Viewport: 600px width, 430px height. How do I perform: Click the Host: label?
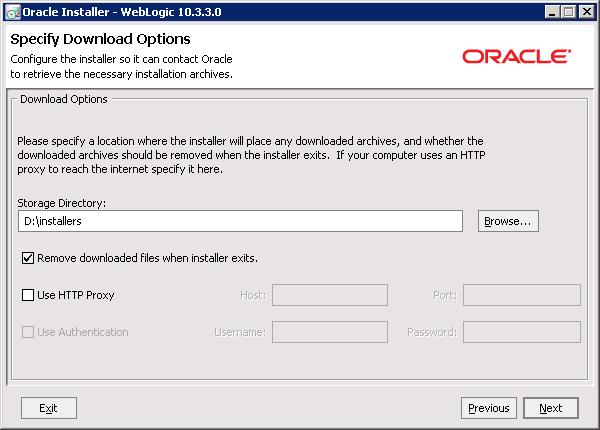(253, 295)
